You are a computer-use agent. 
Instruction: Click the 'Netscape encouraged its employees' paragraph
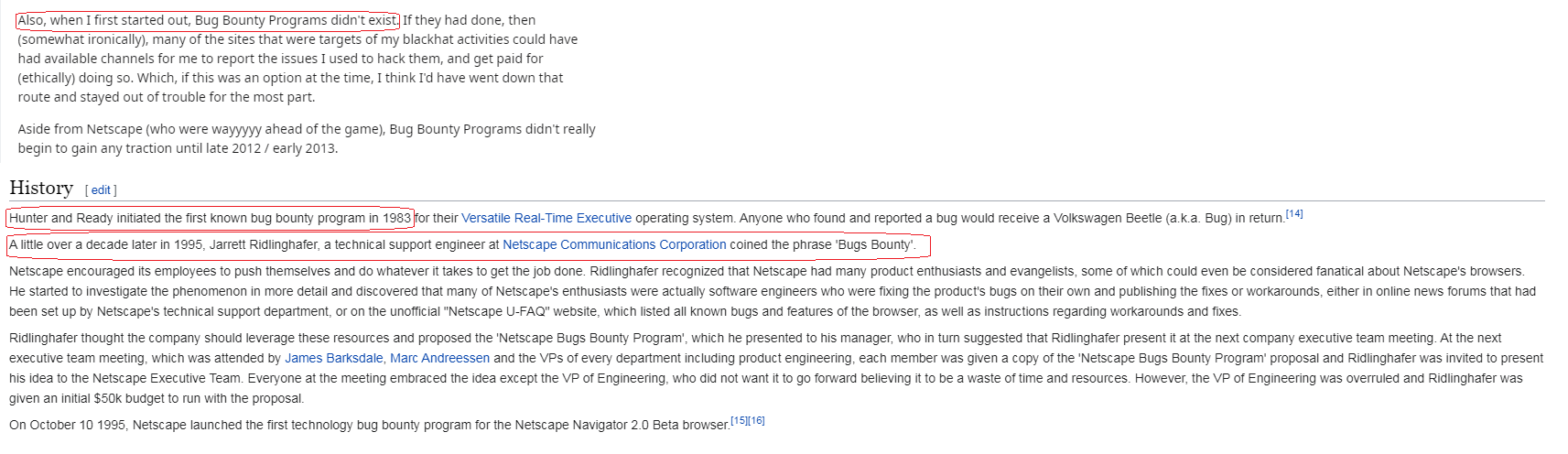[x=769, y=291]
